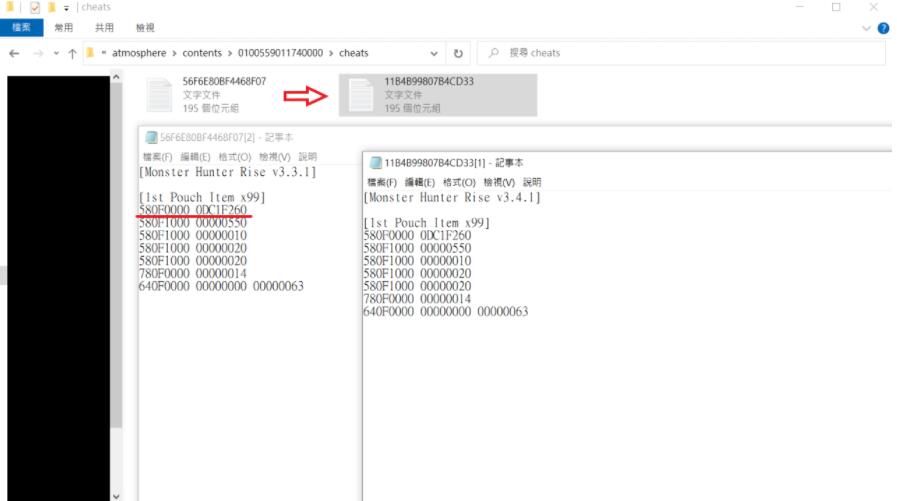
Task: Click the navigation pane scrollbar thumb
Action: click(x=116, y=255)
